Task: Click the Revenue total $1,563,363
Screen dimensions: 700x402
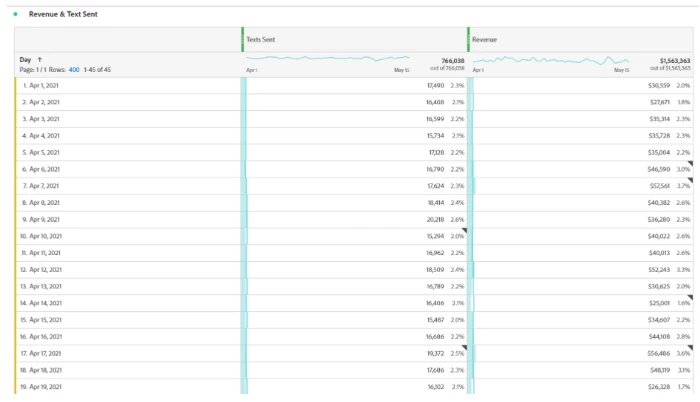Action: 675,61
